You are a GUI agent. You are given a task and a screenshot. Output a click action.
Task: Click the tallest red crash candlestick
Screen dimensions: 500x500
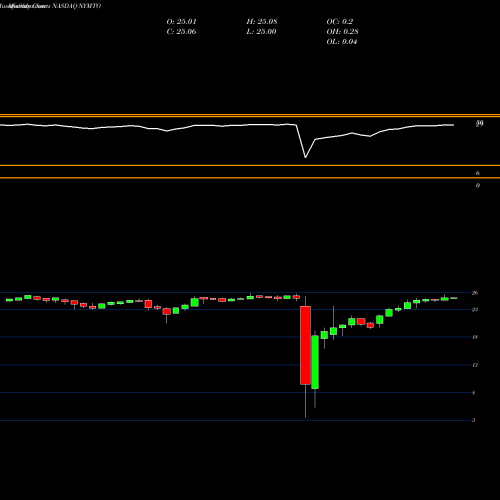(305, 345)
